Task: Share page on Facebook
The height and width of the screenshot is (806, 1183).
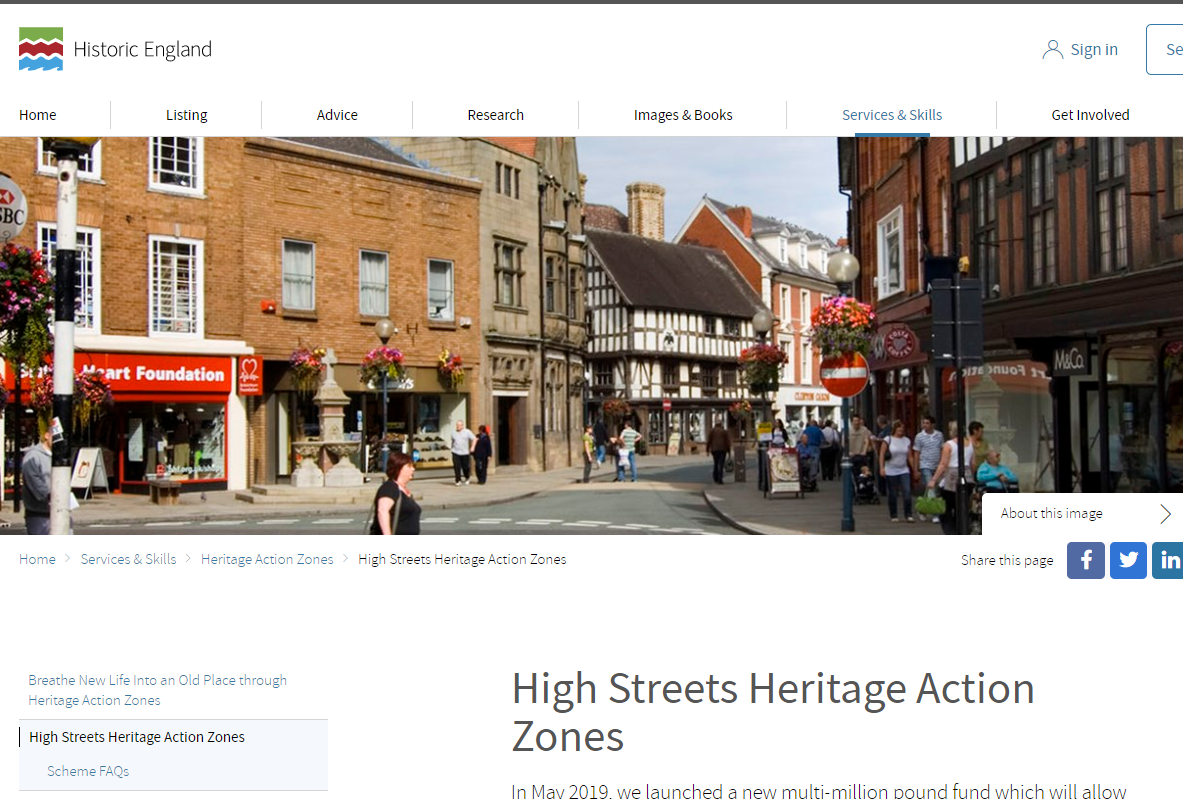Action: click(1085, 560)
